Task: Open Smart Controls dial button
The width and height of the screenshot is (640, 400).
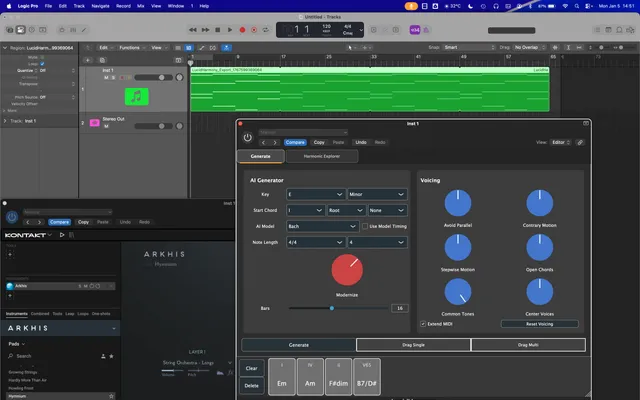Action: coord(62,30)
